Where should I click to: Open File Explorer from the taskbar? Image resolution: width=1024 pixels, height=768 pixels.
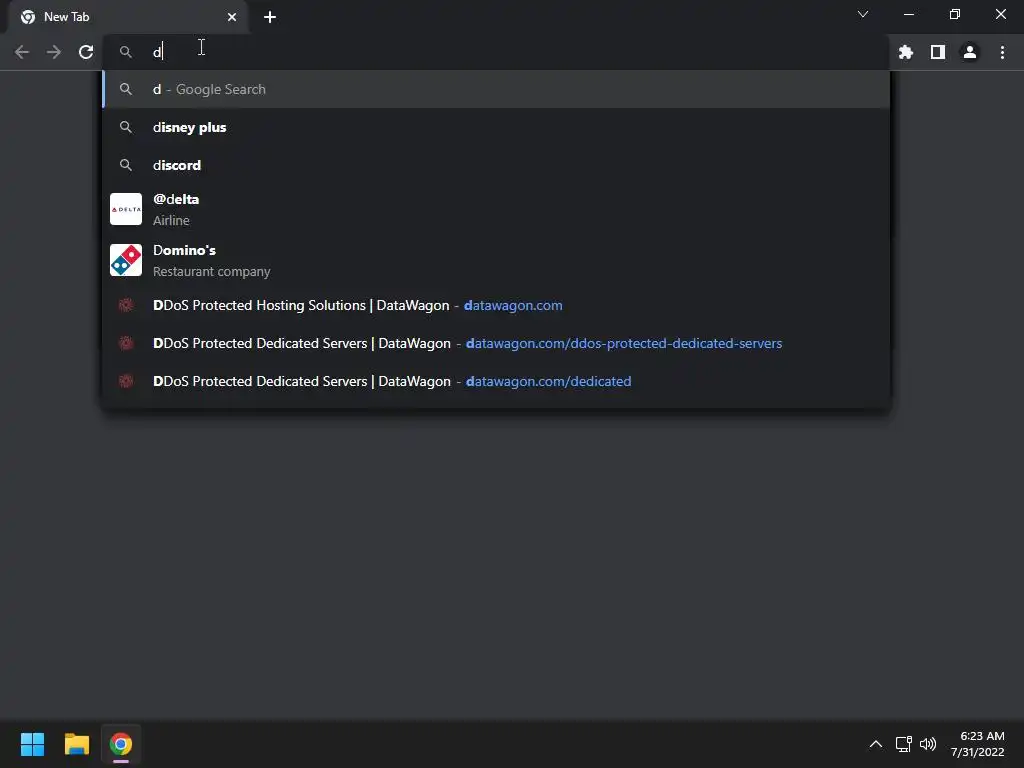pyautogui.click(x=76, y=744)
